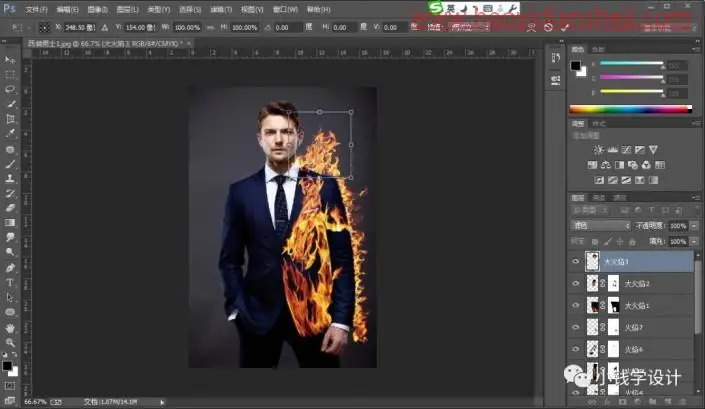
Task: Open the 图像(I) menu
Action: 98,9
